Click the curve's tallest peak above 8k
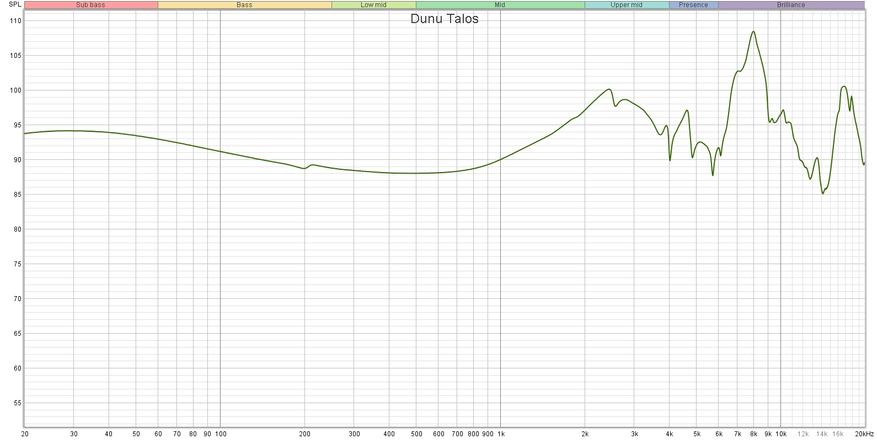 pos(753,31)
